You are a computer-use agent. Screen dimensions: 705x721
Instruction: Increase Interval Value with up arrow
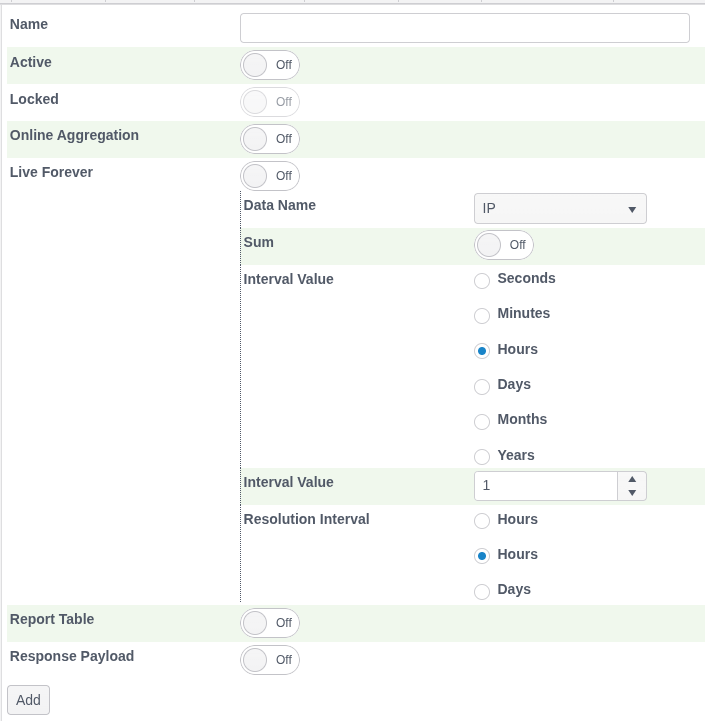(632, 479)
